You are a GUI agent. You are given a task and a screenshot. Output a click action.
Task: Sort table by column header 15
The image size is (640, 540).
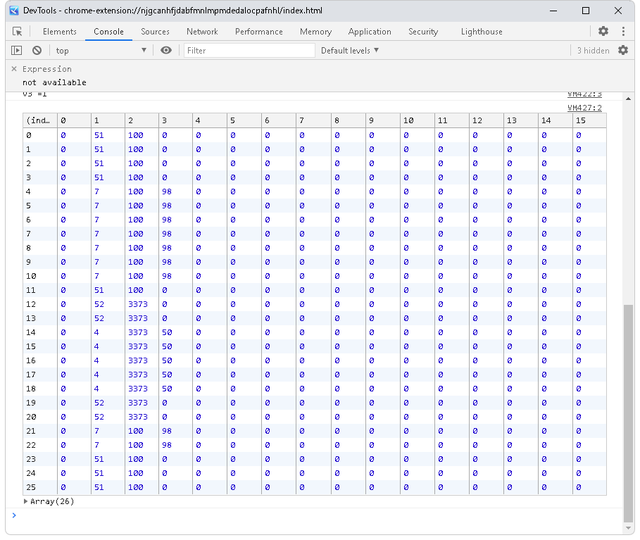[x=589, y=120]
